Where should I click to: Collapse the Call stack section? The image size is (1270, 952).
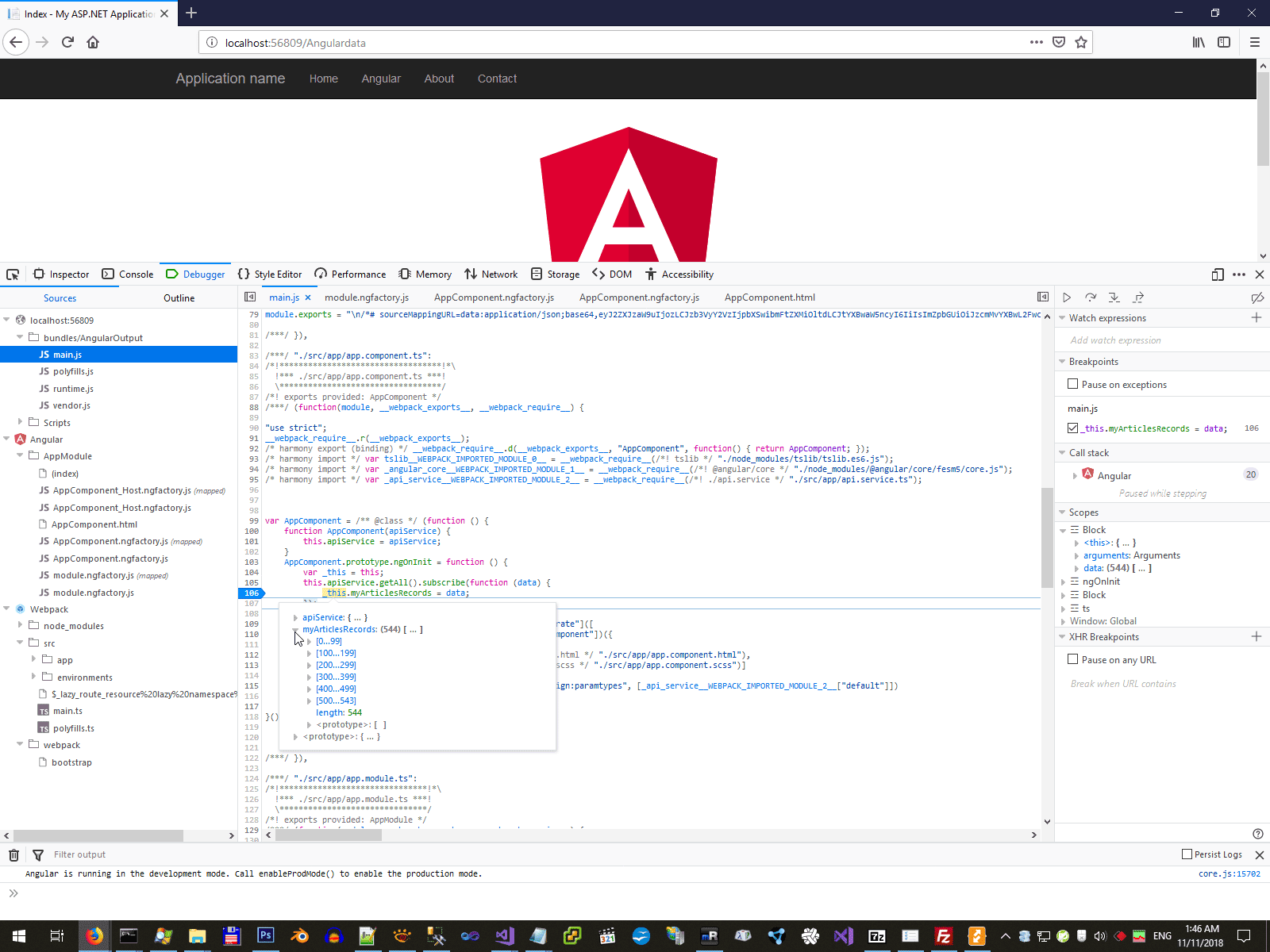(1062, 453)
